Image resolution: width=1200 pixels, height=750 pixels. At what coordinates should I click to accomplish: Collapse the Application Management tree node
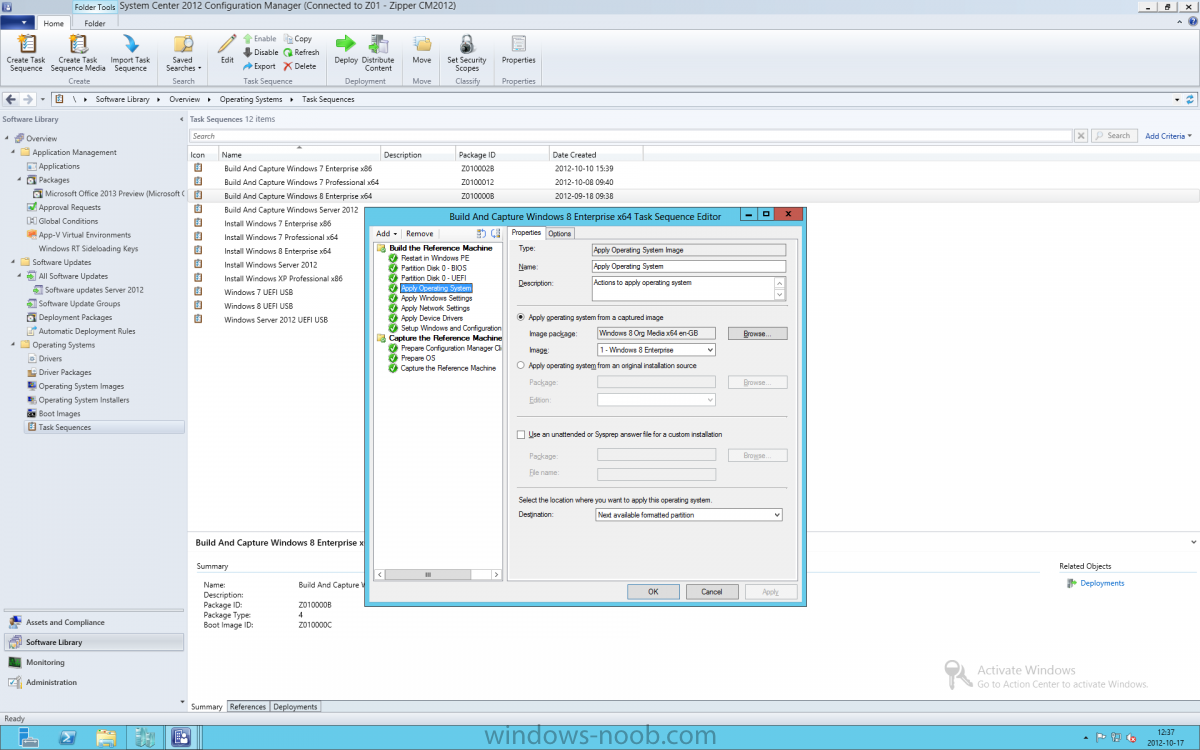11,152
